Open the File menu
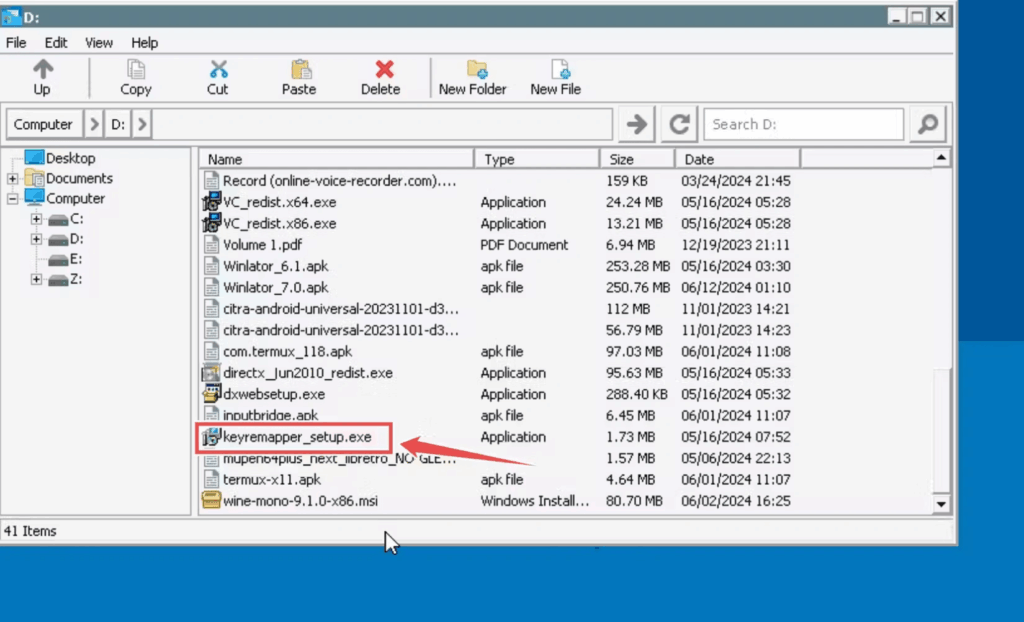This screenshot has height=622, width=1024. (16, 43)
